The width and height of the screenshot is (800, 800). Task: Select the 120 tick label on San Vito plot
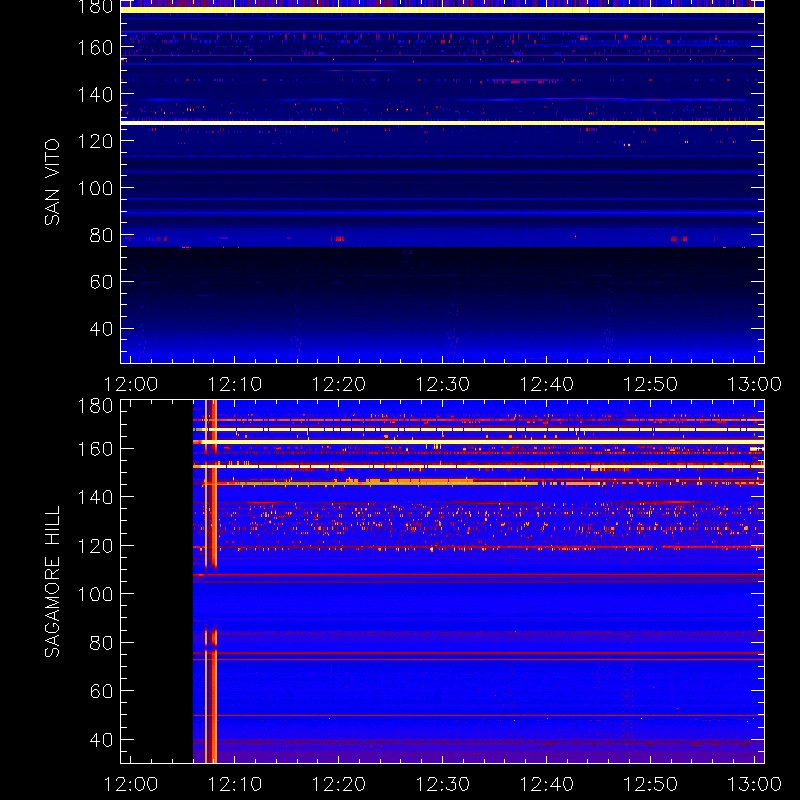[95, 141]
